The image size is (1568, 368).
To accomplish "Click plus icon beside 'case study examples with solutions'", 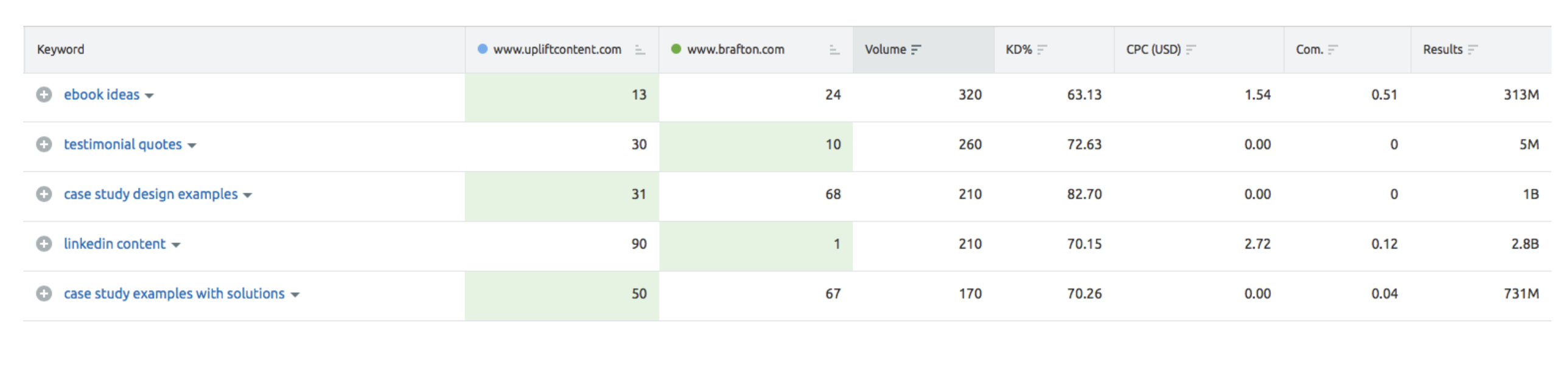I will coord(44,294).
